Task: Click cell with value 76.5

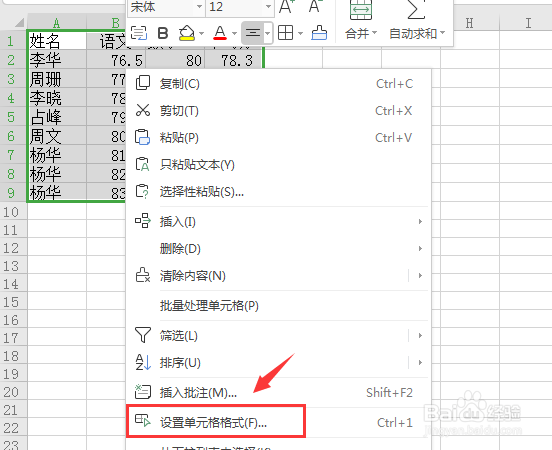Action: pyautogui.click(x=116, y=60)
